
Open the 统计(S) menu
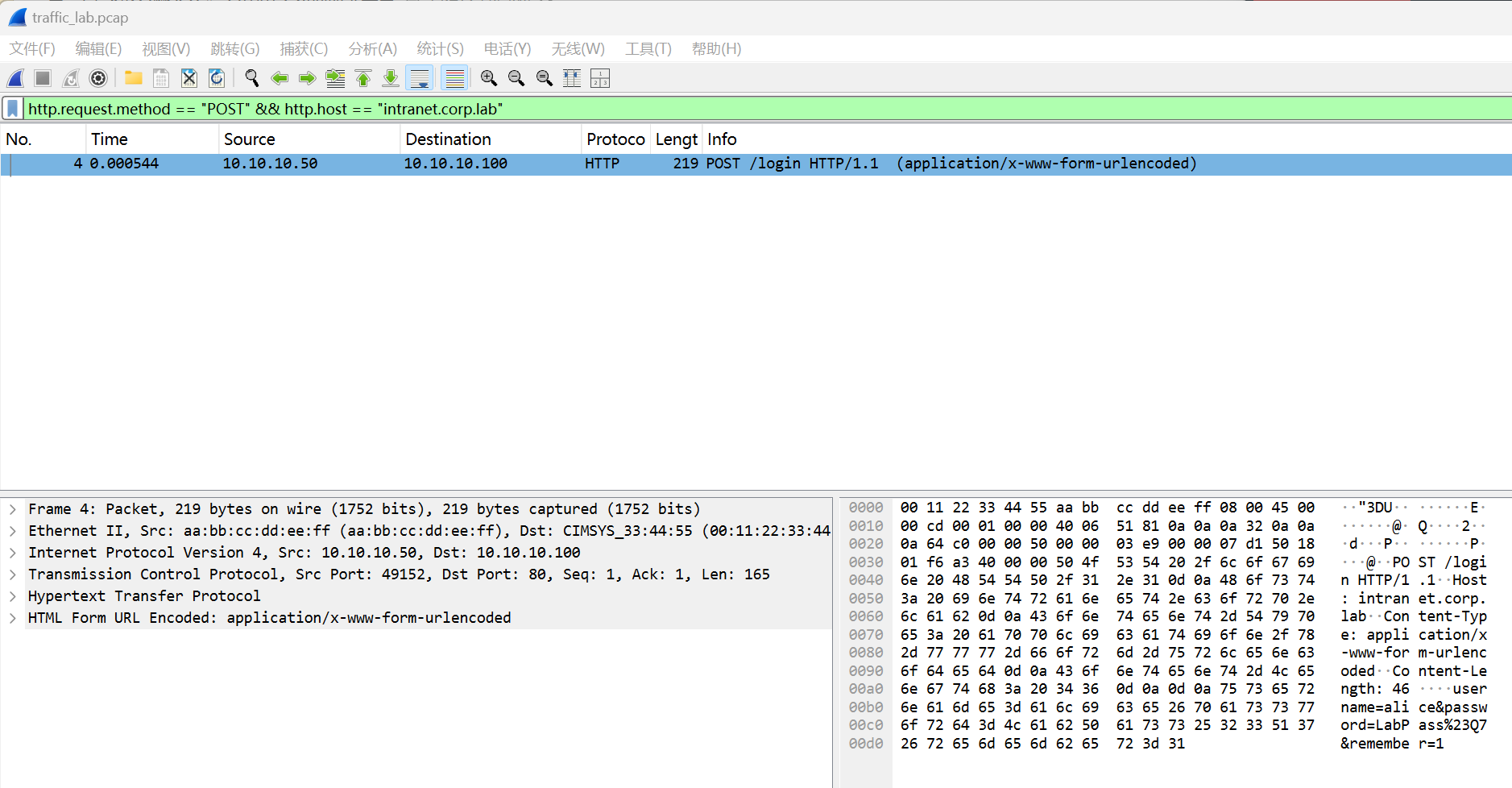440,49
